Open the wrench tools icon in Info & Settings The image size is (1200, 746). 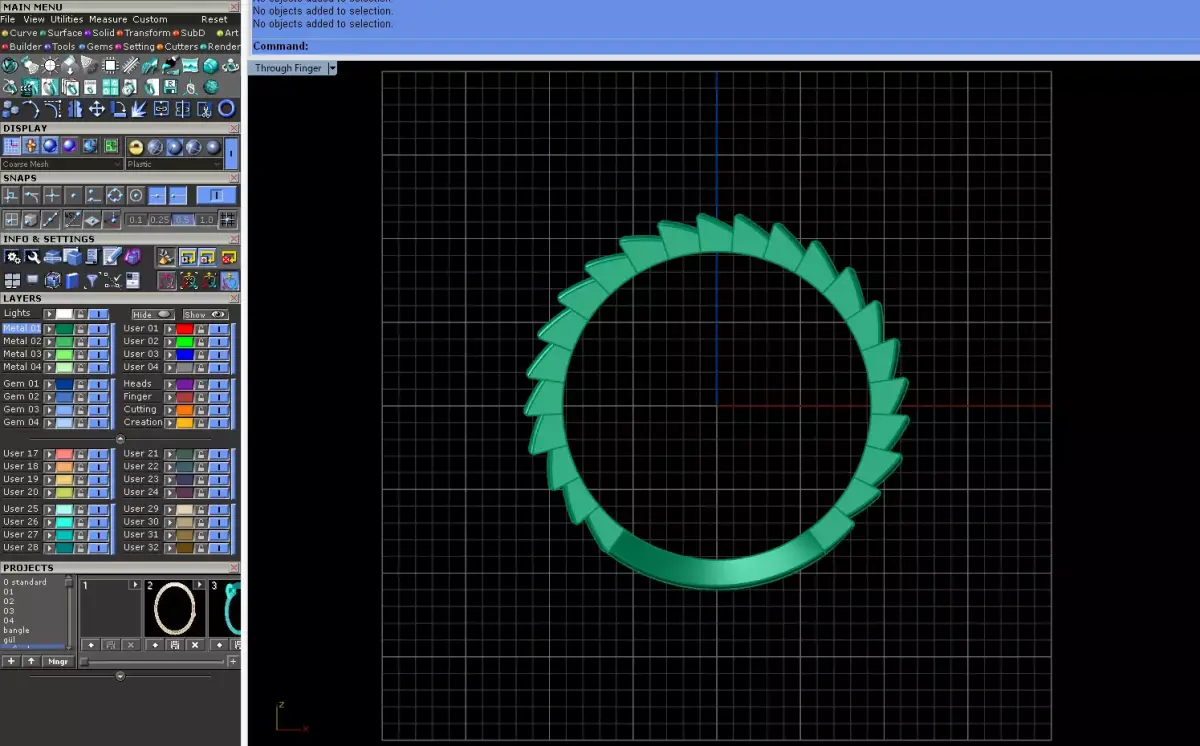coord(32,257)
